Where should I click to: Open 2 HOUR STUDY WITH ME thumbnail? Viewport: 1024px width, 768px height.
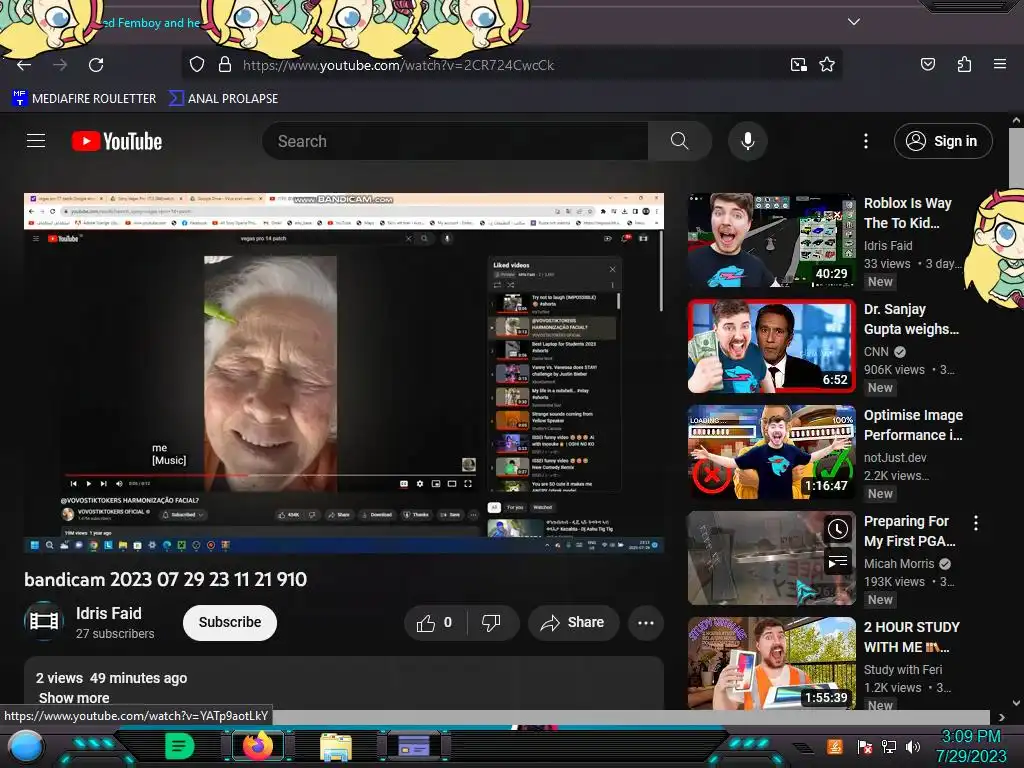[771, 664]
